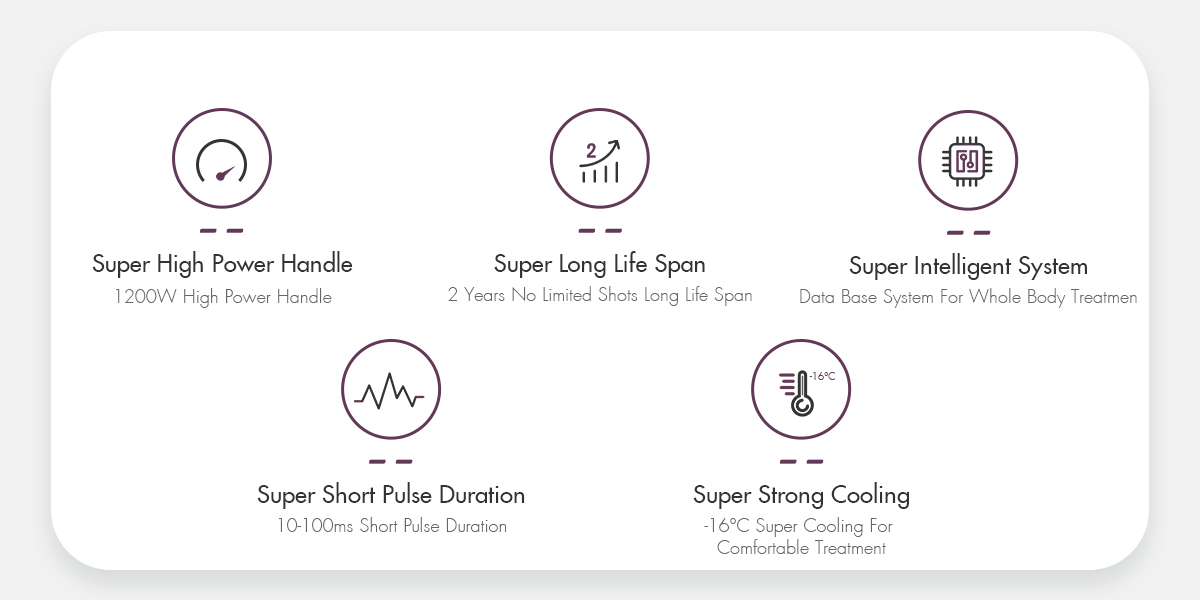Image resolution: width=1200 pixels, height=600 pixels.
Task: Click 10-100ms Short Pulse Duration text
Action: (x=391, y=526)
